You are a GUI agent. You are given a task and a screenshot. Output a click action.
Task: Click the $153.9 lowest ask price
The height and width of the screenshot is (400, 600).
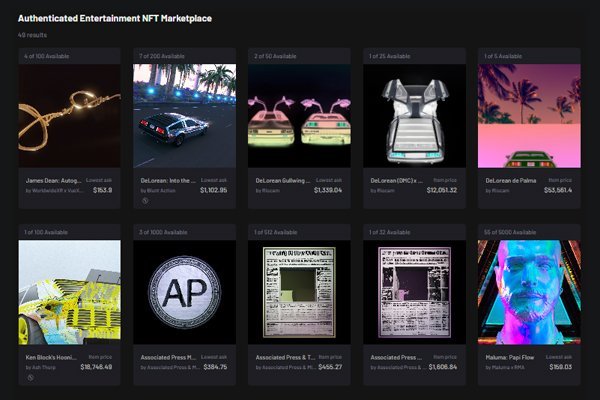pyautogui.click(x=103, y=190)
